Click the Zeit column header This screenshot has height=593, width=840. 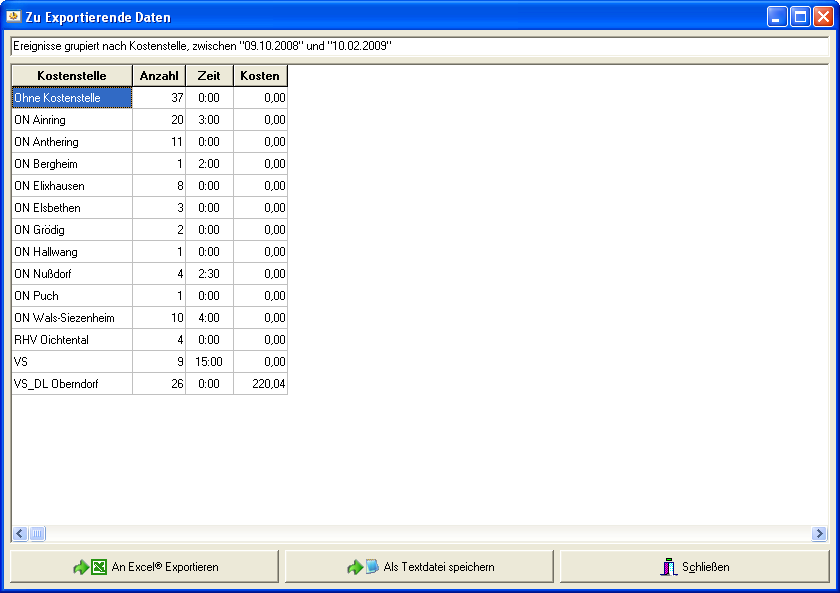tap(209, 76)
